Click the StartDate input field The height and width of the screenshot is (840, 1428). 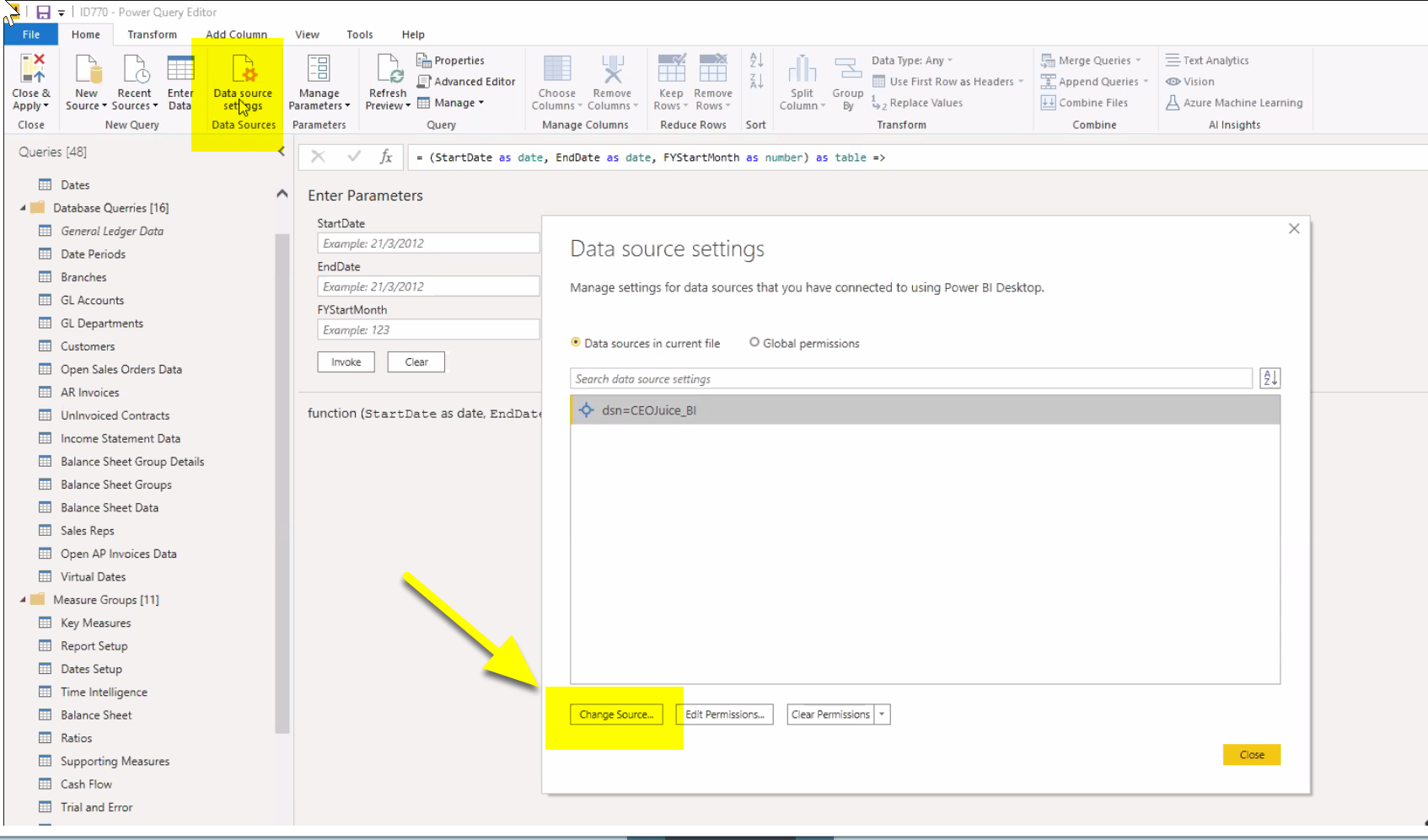pyautogui.click(x=428, y=243)
